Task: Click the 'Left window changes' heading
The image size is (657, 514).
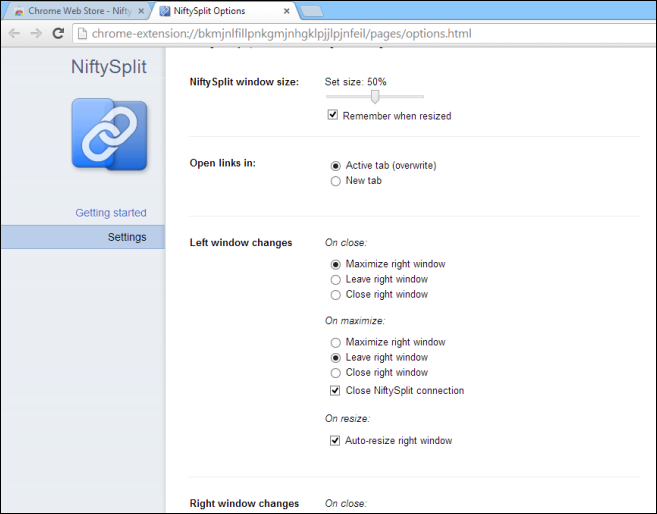Action: pyautogui.click(x=241, y=243)
